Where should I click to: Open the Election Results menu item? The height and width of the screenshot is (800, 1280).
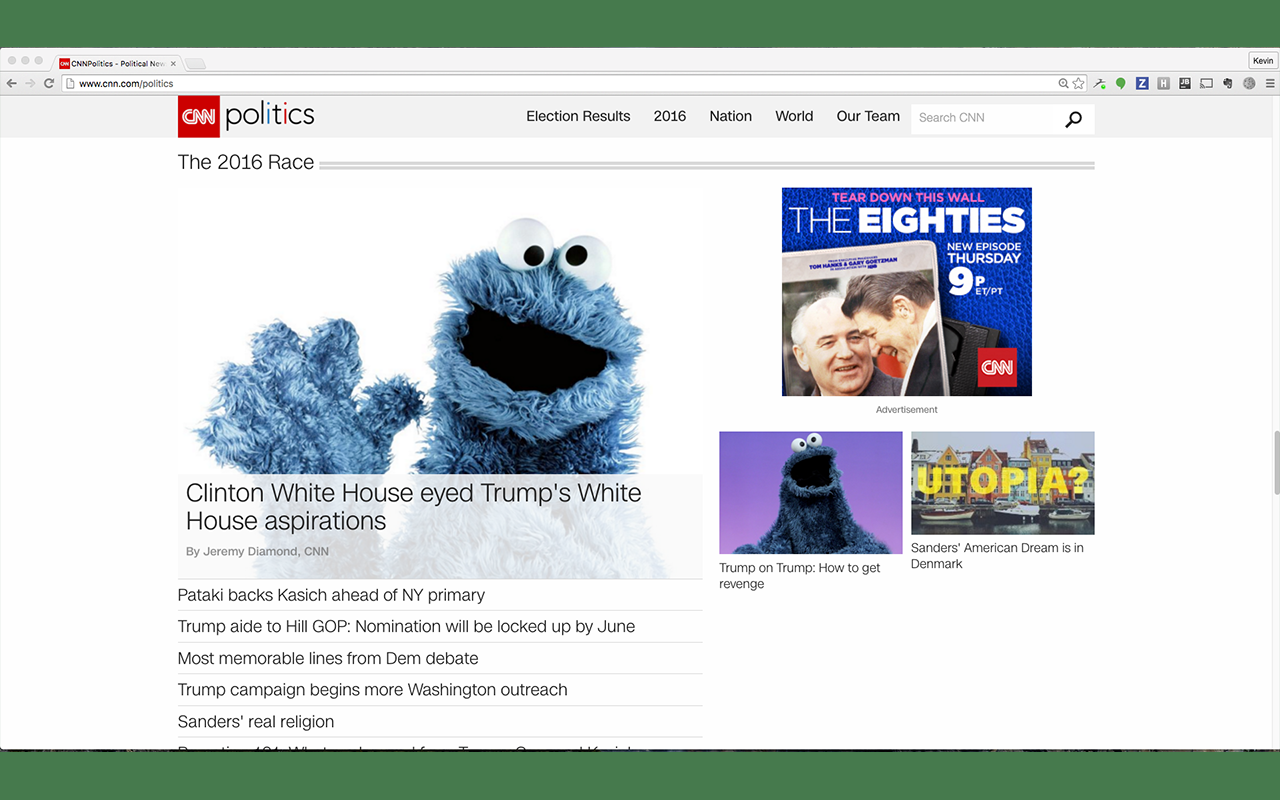coord(578,116)
